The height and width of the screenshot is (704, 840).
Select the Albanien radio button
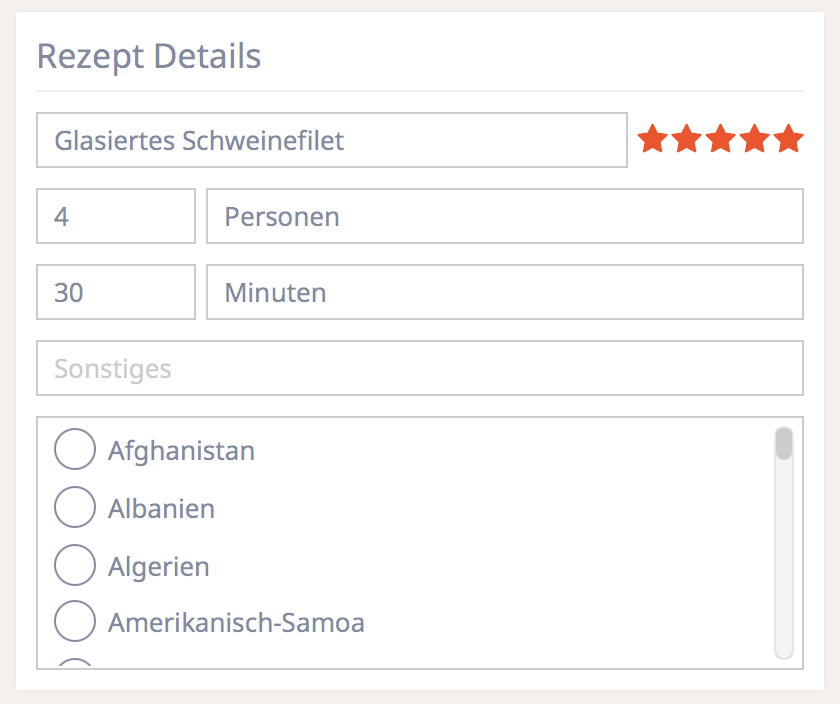(x=75, y=508)
